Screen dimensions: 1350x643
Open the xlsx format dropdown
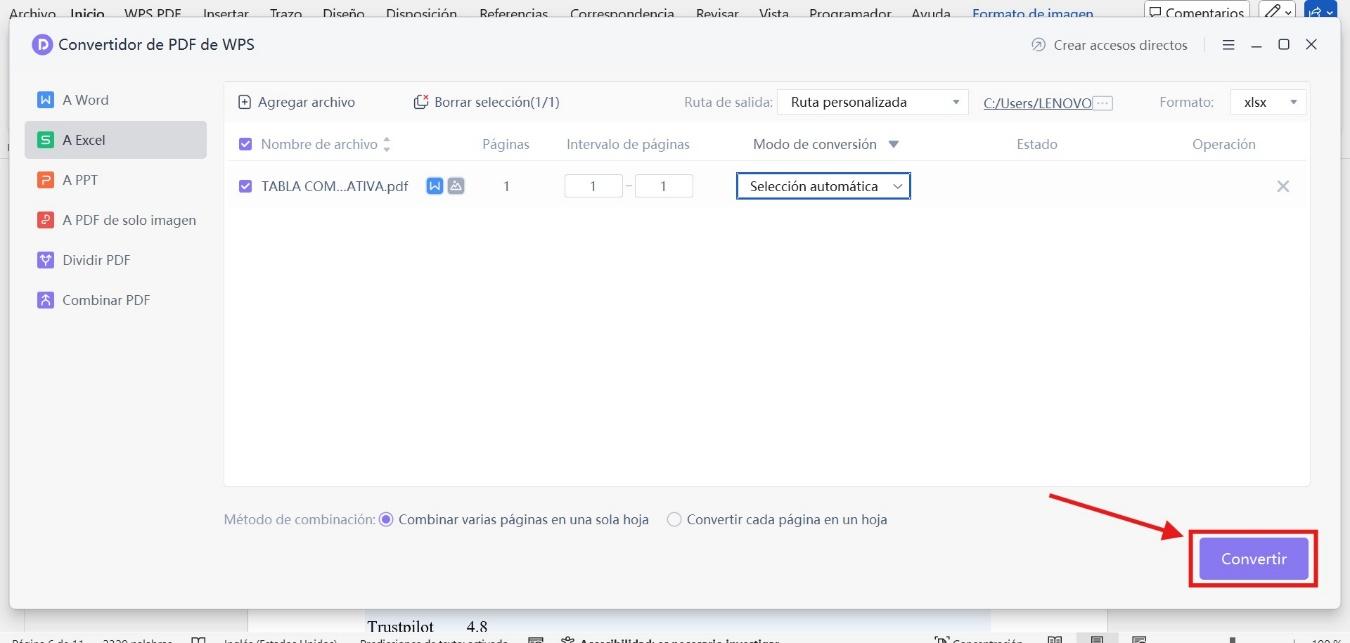(1267, 101)
